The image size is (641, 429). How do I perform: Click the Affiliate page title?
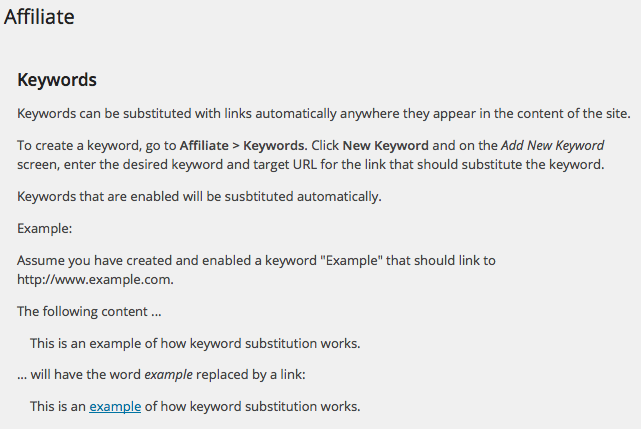(39, 17)
